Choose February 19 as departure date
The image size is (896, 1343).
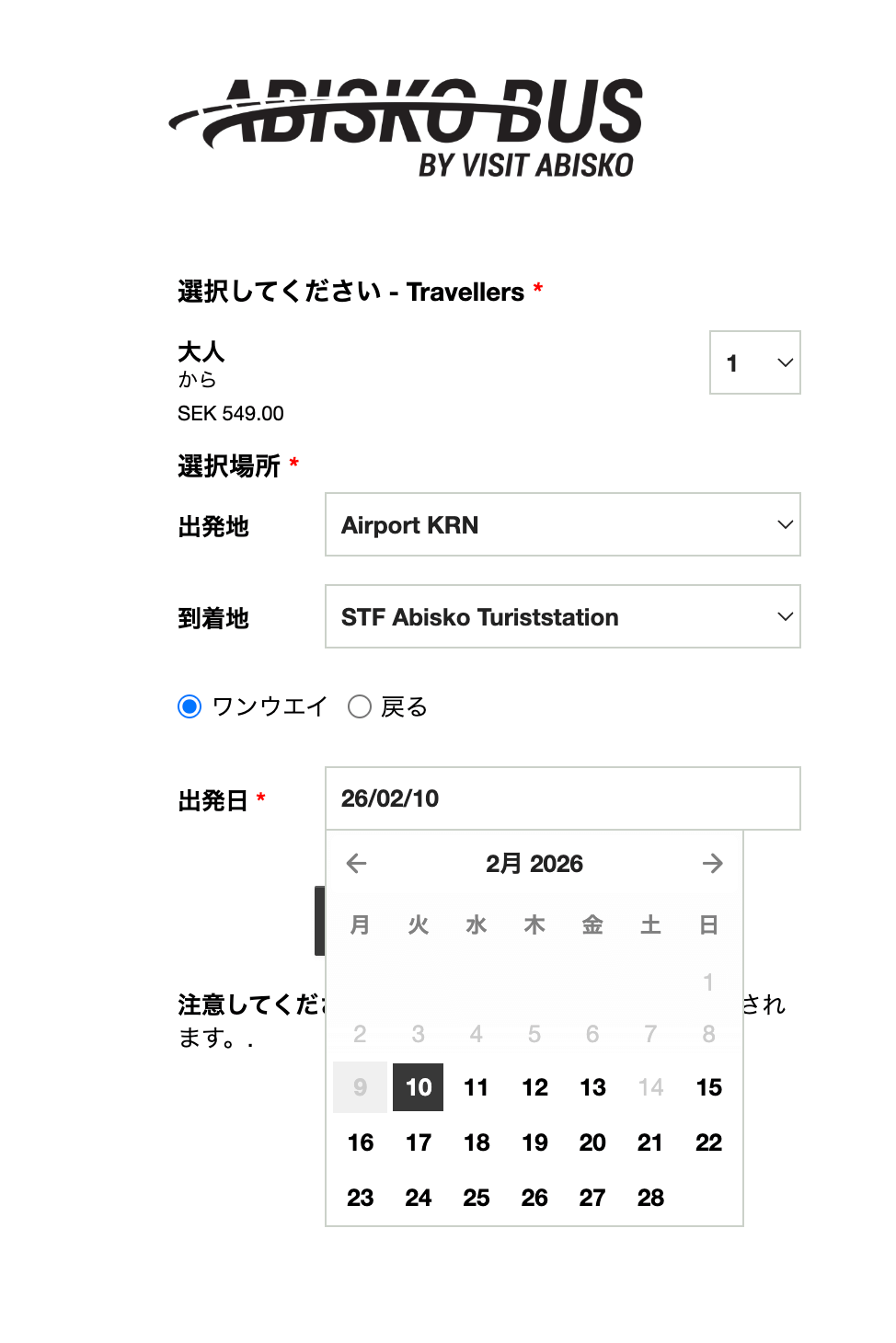pyautogui.click(x=534, y=1142)
